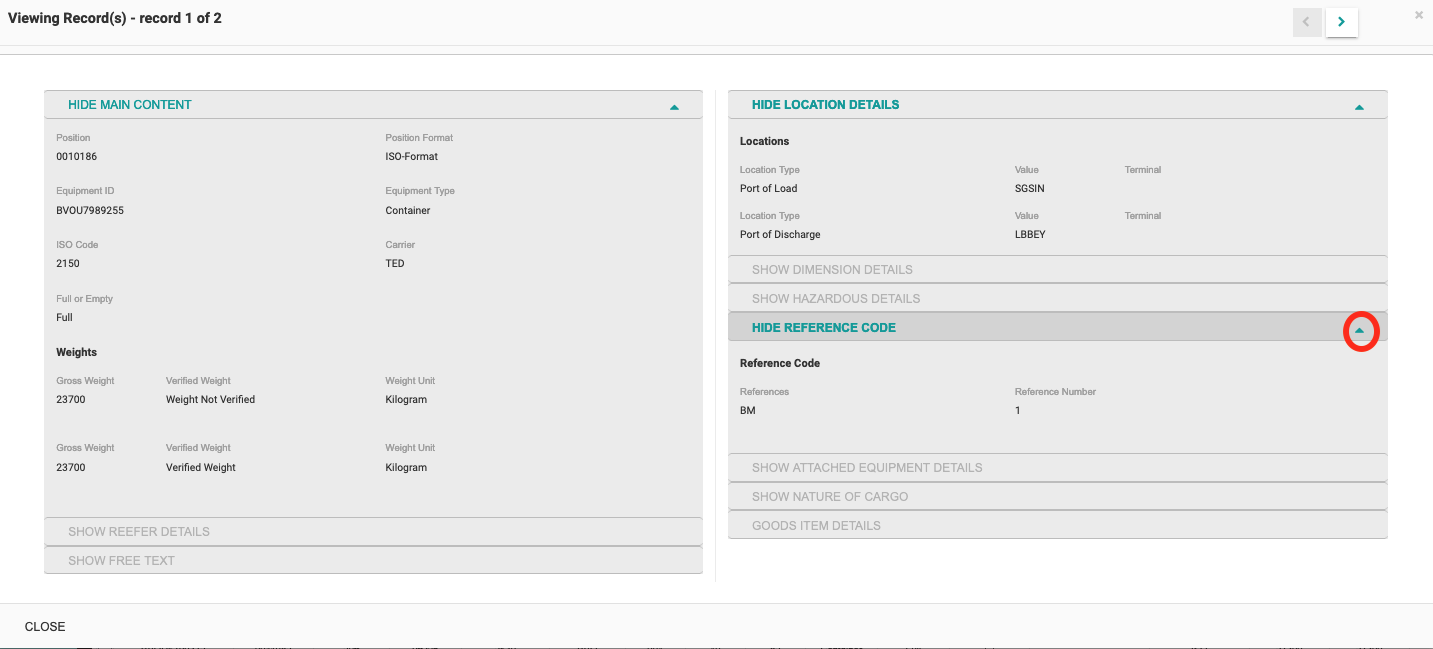Click the Port of Discharge value LBBEY
1433x649 pixels.
tap(1030, 235)
